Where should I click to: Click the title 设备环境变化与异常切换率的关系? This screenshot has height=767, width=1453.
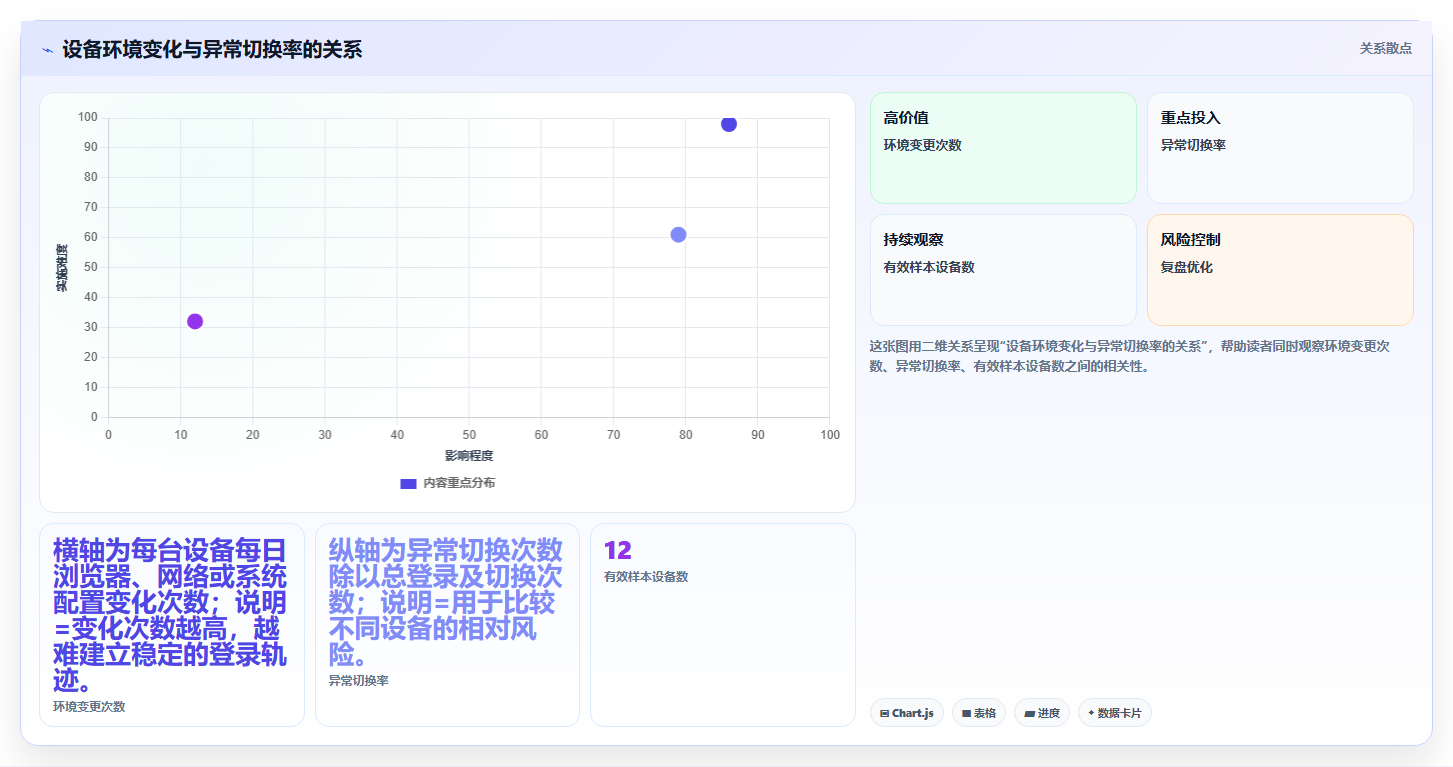[x=212, y=50]
